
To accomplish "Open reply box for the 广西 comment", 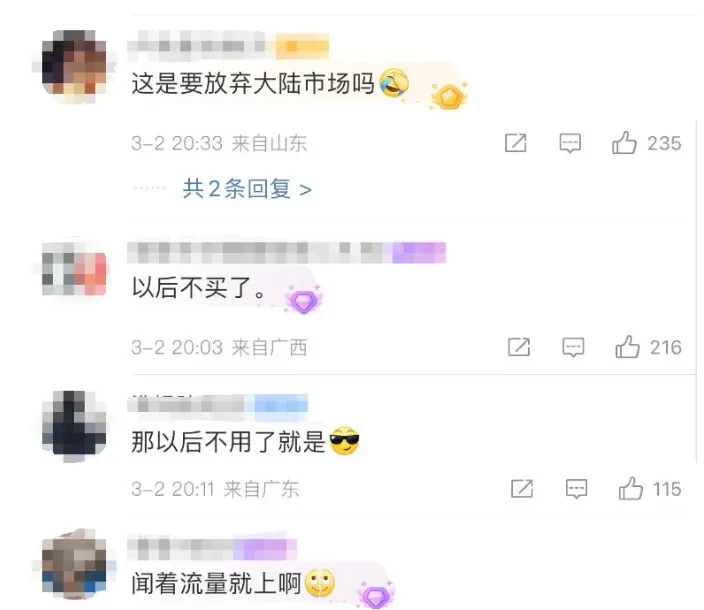I will 573,347.
